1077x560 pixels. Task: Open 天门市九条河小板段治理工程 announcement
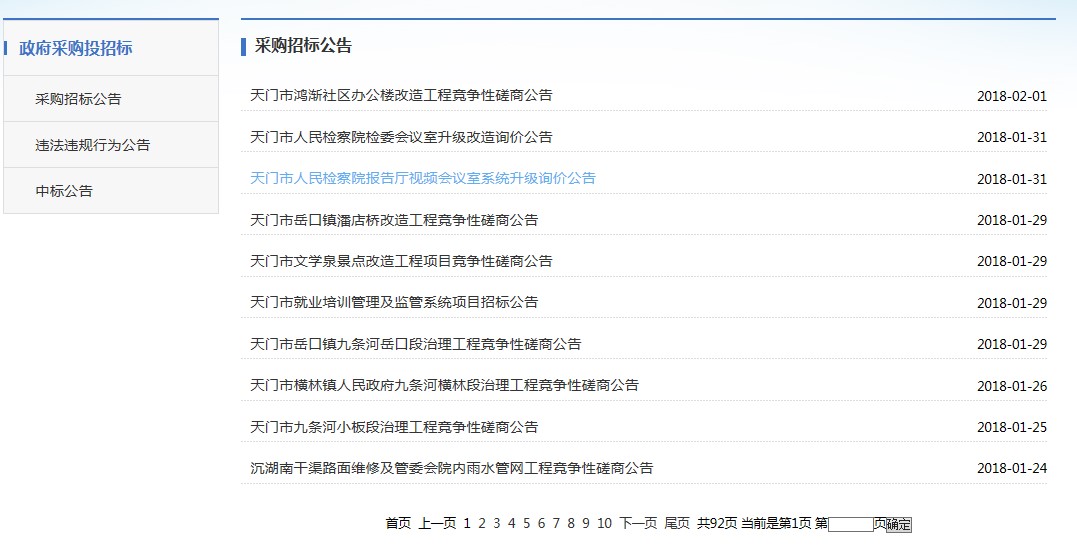pyautogui.click(x=393, y=427)
